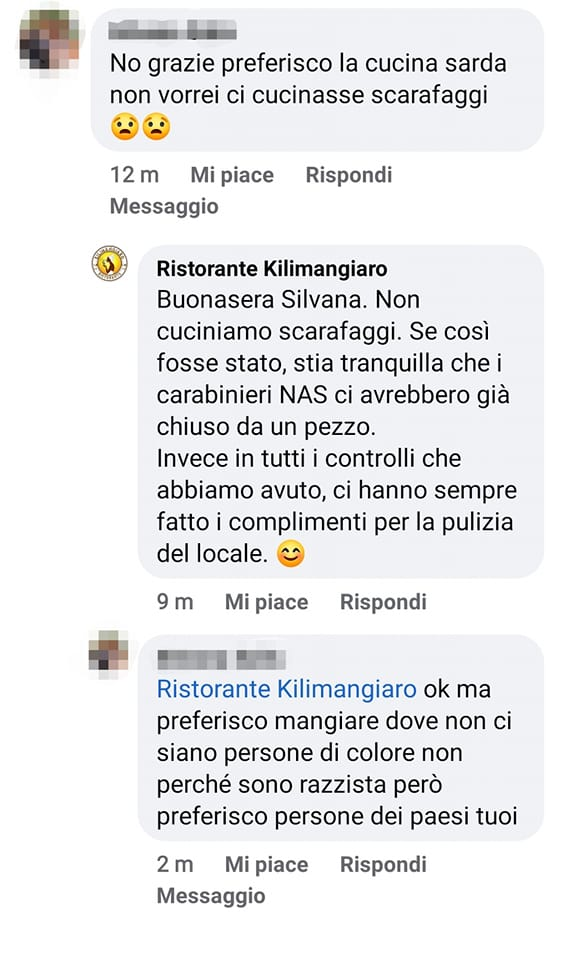This screenshot has height=960, width=563.
Task: Click the blurred author name above the scarafaggi comment
Action: [x=173, y=29]
